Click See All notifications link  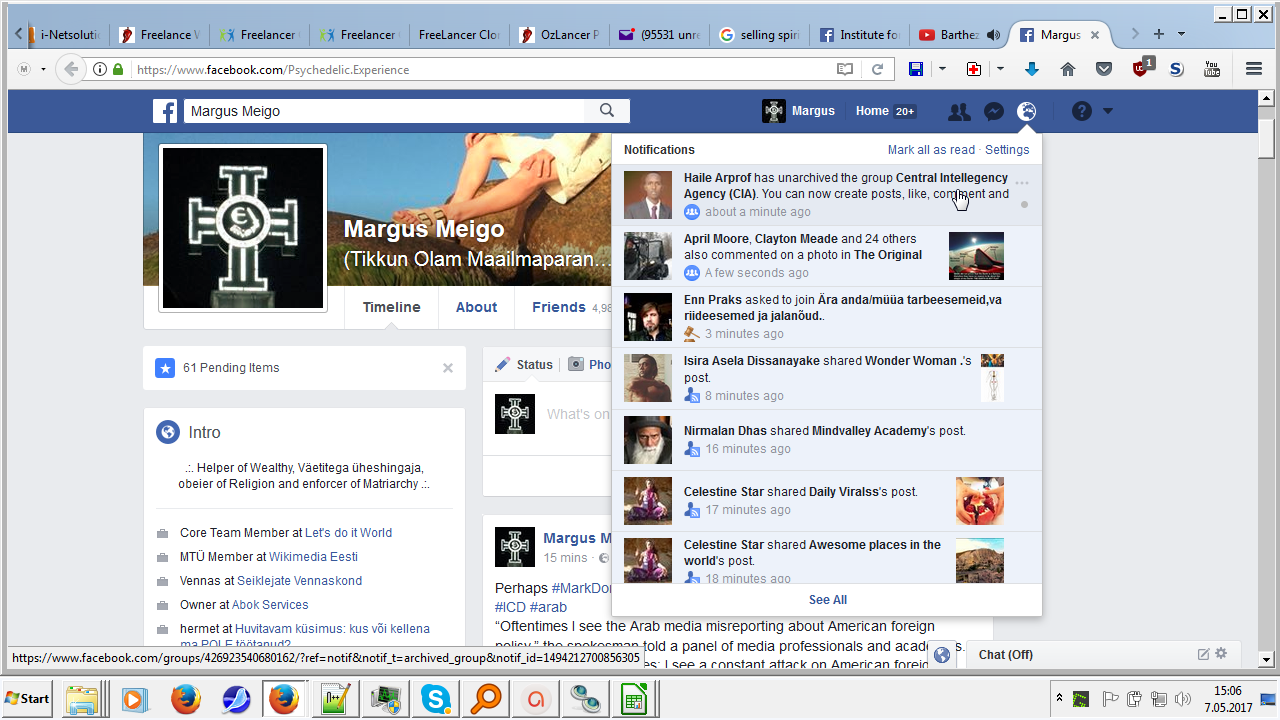tap(827, 600)
